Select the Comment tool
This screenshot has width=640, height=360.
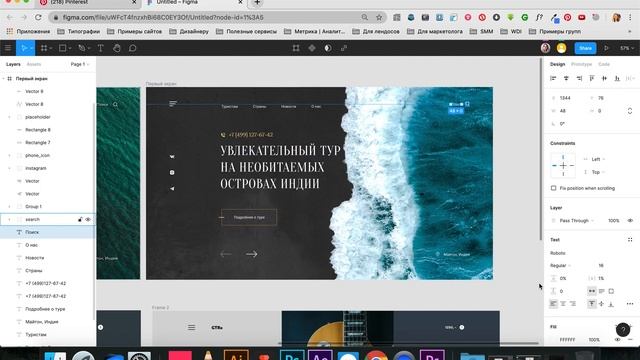coord(132,48)
